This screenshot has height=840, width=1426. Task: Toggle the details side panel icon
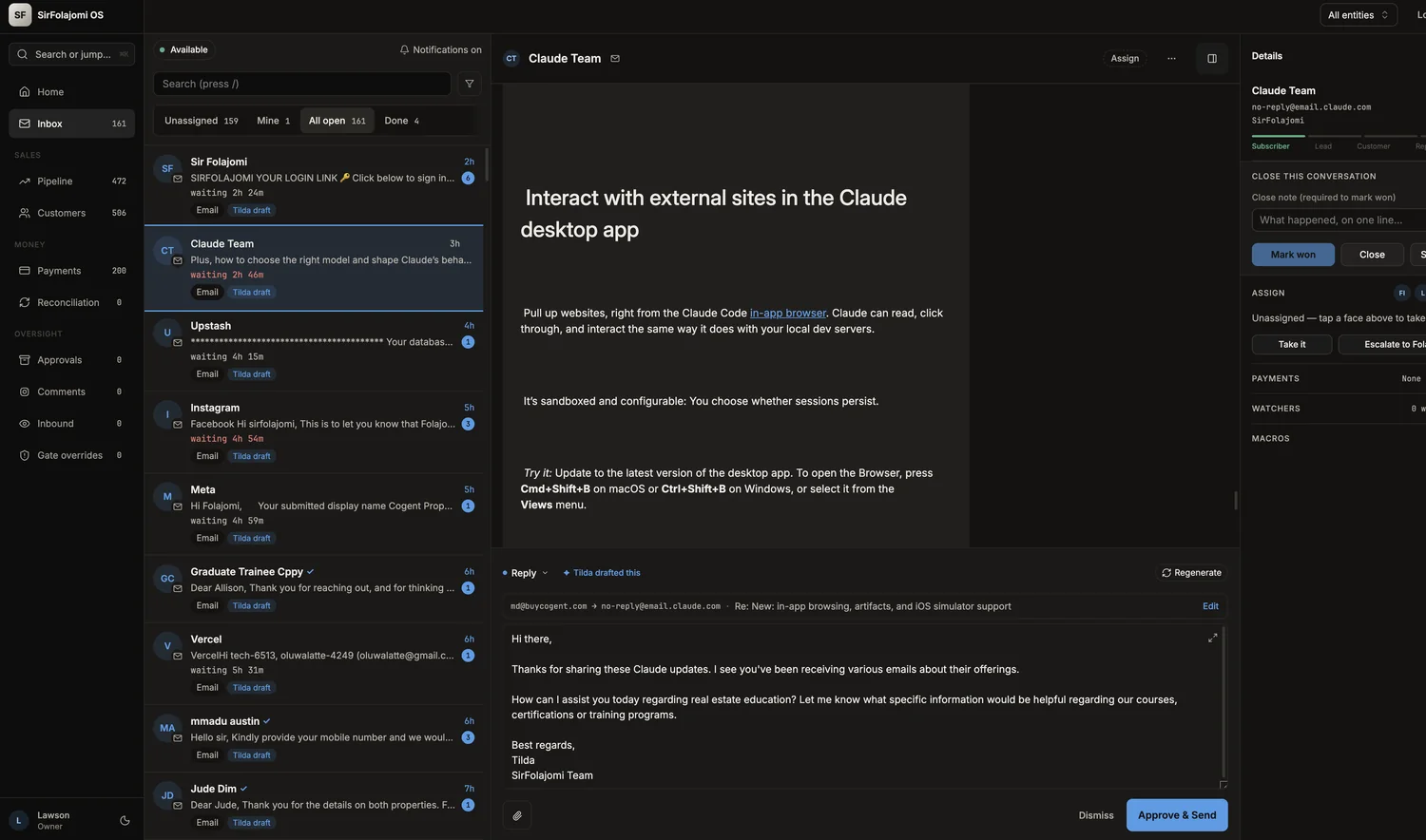pos(1212,59)
